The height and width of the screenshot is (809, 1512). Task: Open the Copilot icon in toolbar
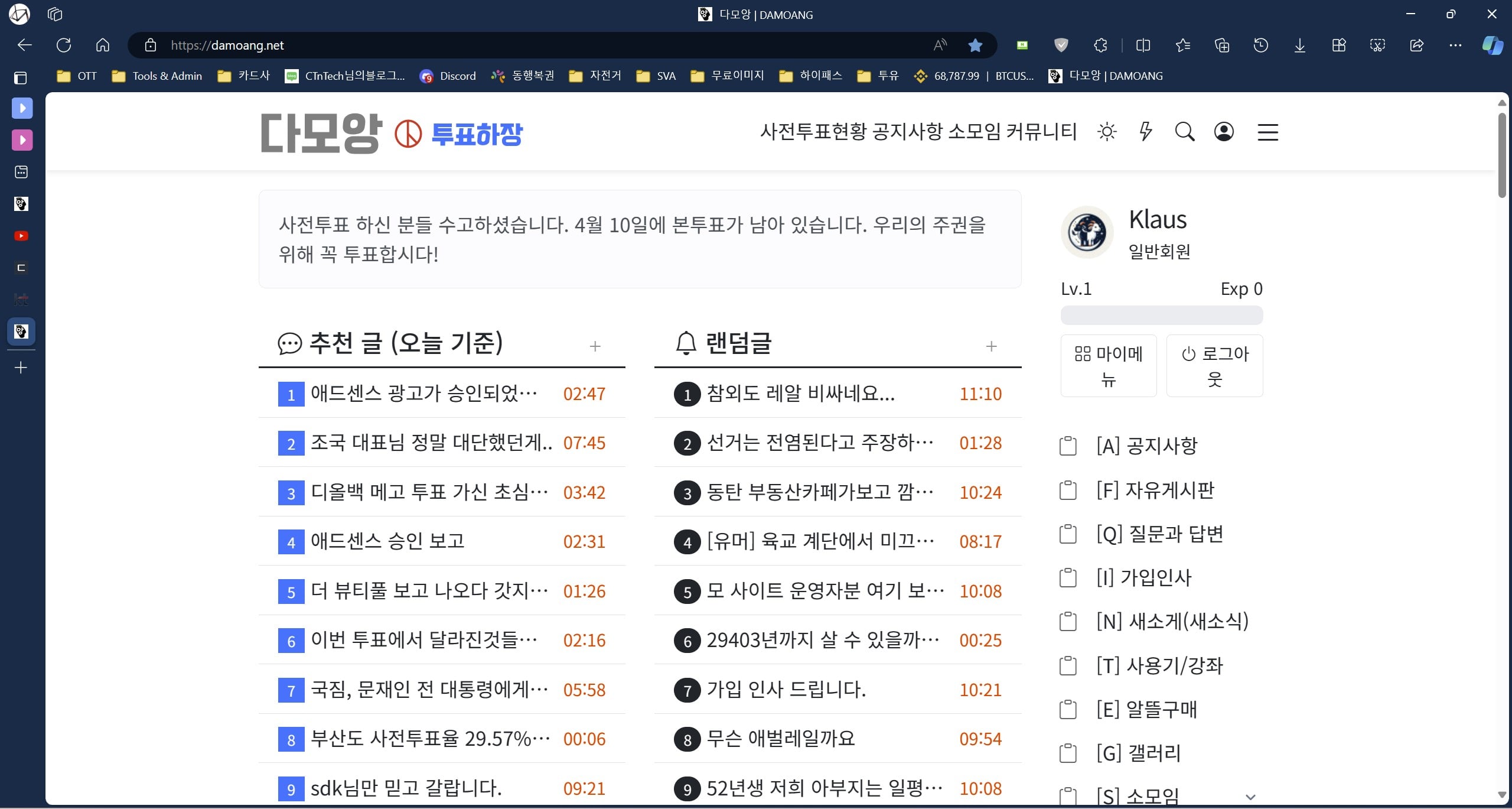click(x=1493, y=45)
